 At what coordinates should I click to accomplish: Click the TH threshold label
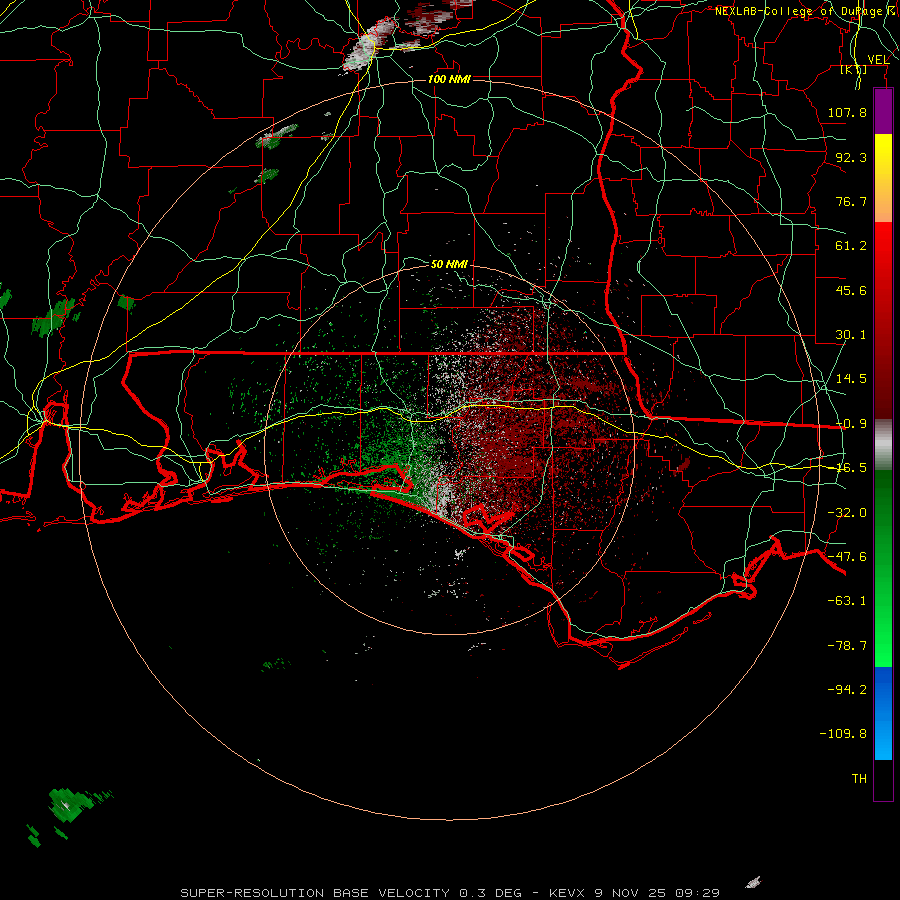pyautogui.click(x=859, y=779)
